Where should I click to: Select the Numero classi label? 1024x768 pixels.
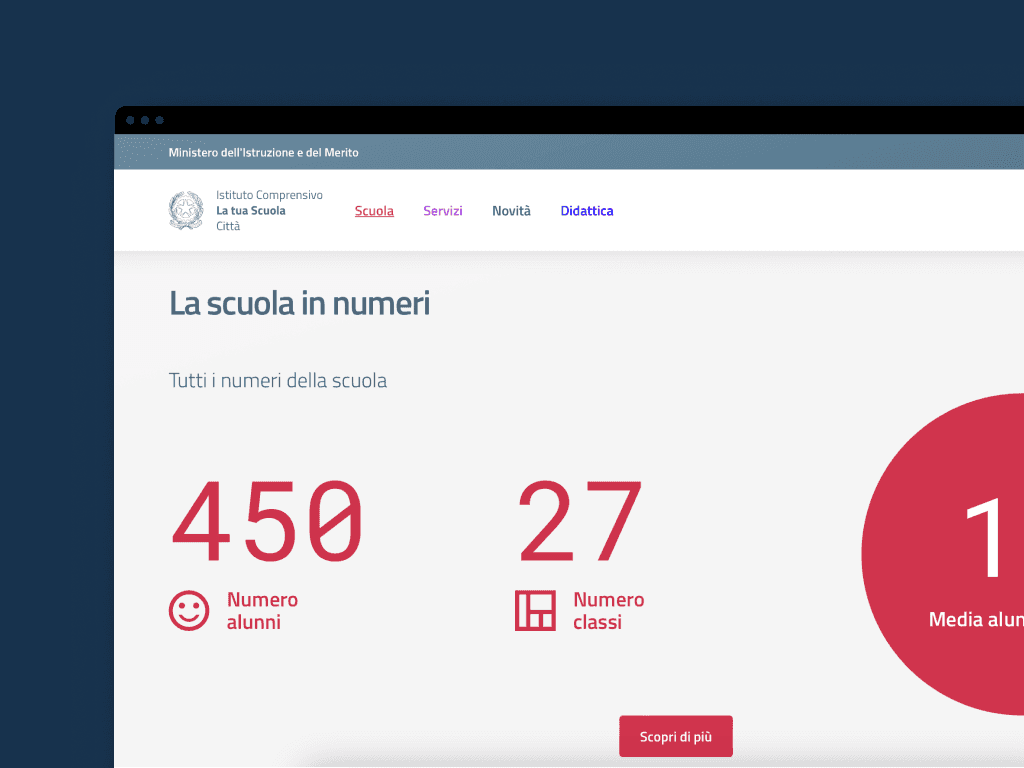tap(608, 611)
